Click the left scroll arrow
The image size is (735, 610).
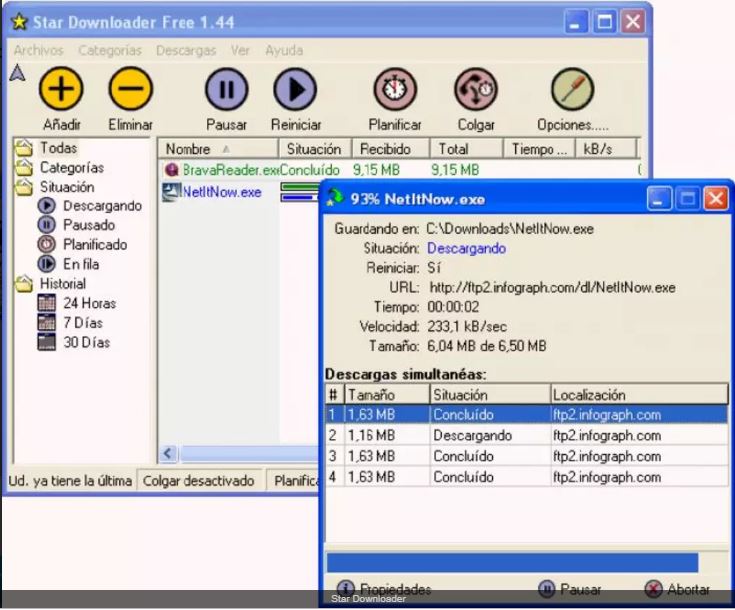pos(168,453)
